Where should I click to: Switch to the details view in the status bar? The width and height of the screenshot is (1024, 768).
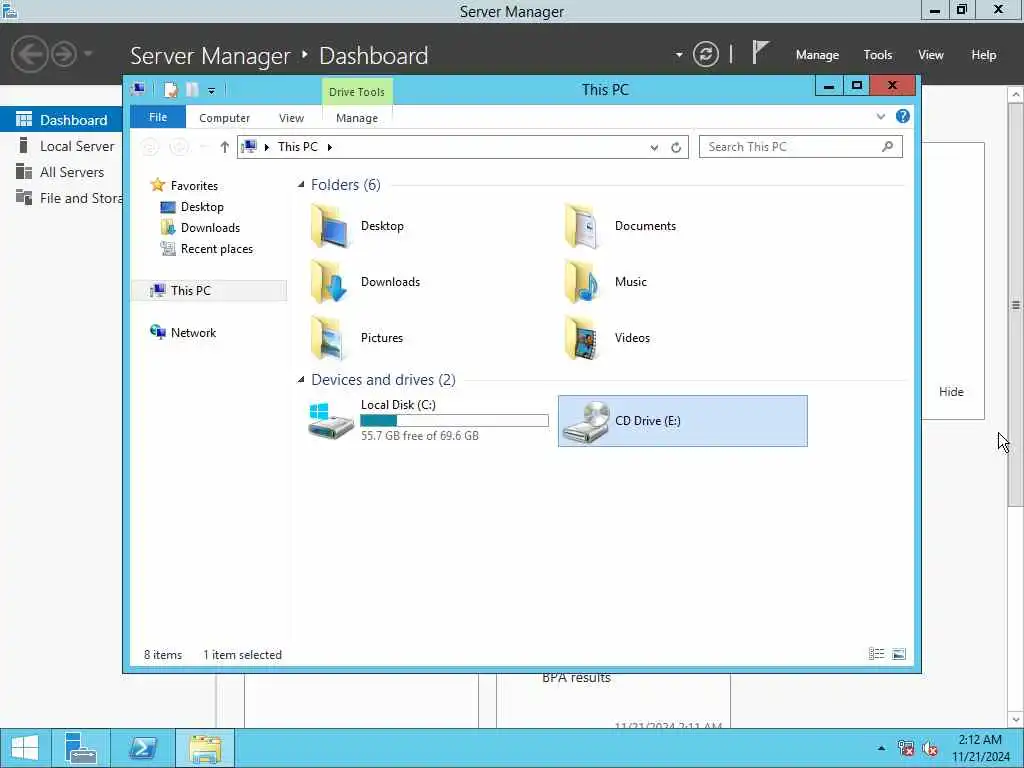(876, 654)
